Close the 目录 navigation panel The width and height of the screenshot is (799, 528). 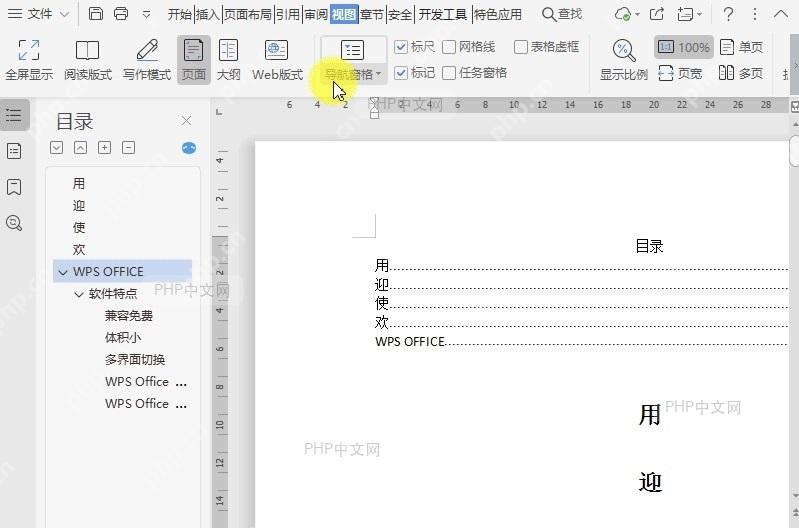[187, 121]
